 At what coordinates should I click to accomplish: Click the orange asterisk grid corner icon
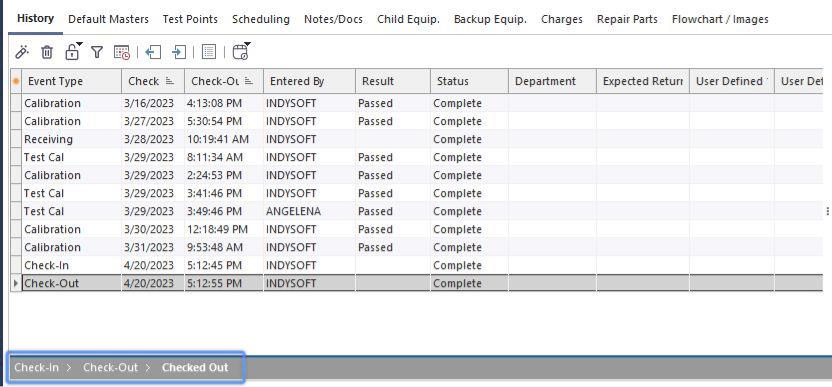pos(16,81)
